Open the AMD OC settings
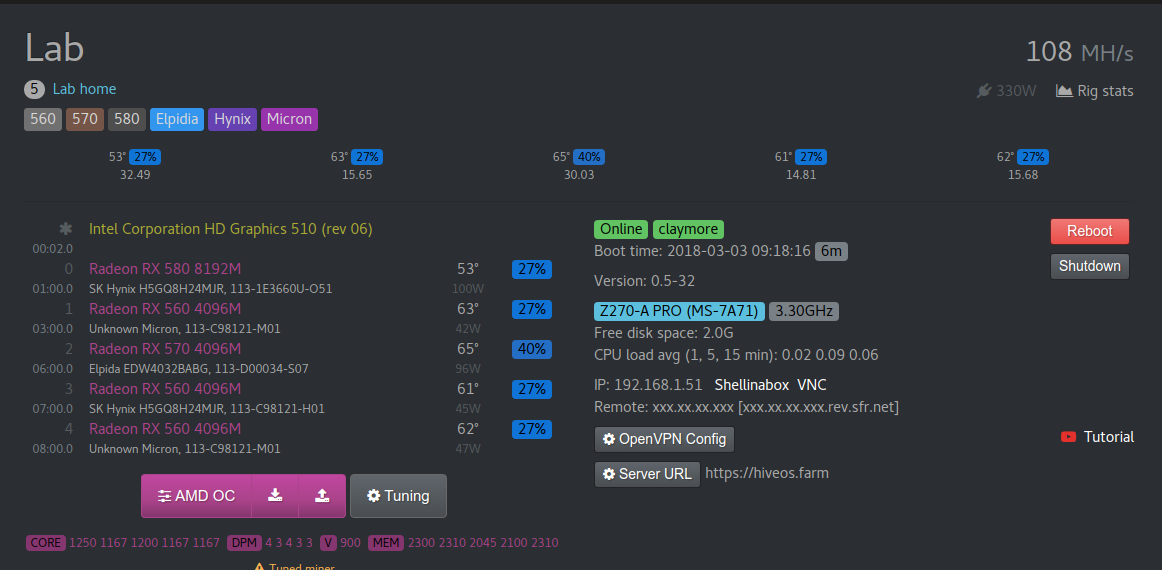This screenshot has height=570, width=1162. click(x=196, y=496)
